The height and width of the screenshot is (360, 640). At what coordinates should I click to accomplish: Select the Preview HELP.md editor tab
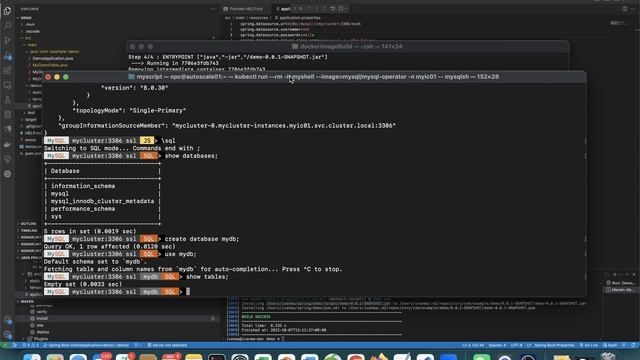tap(243, 9)
